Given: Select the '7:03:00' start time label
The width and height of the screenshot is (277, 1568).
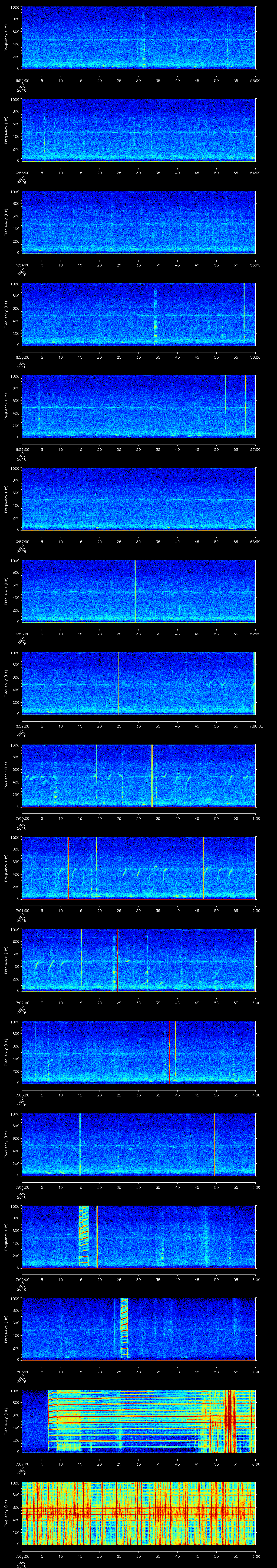Looking at the screenshot, I should click(22, 1095).
